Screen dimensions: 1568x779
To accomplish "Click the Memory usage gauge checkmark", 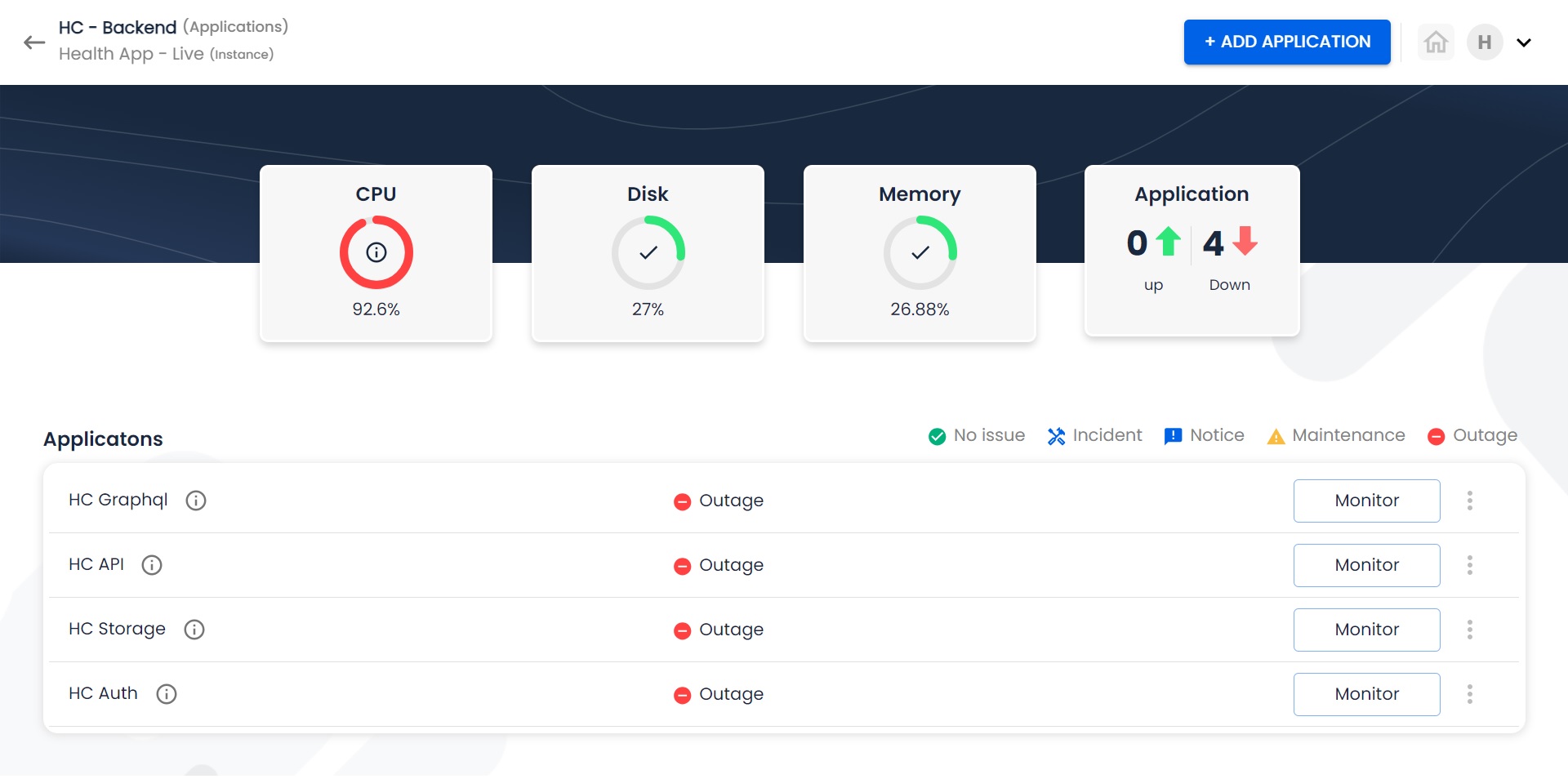I will pyautogui.click(x=920, y=252).
